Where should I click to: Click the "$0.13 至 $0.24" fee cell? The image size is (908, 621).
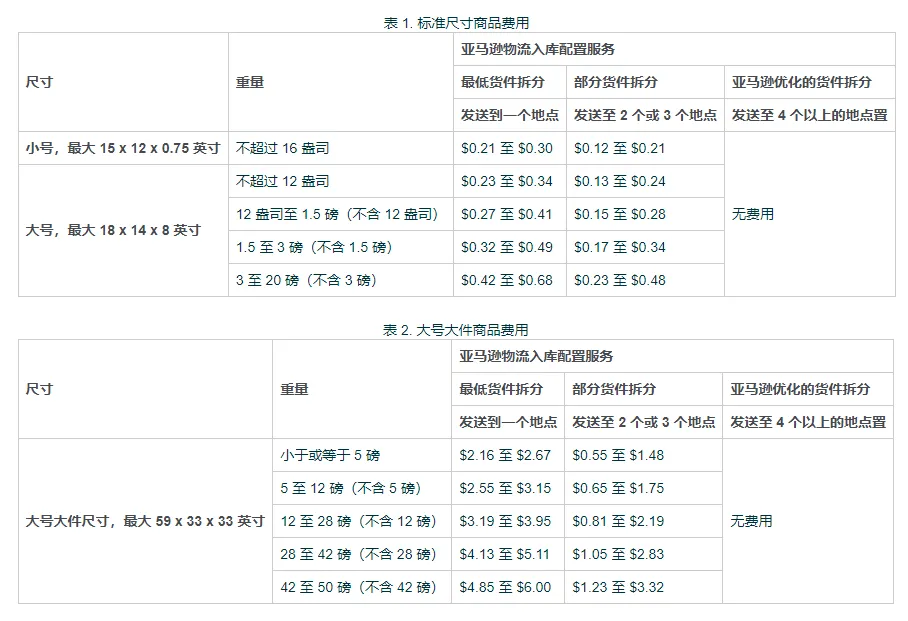pos(619,181)
